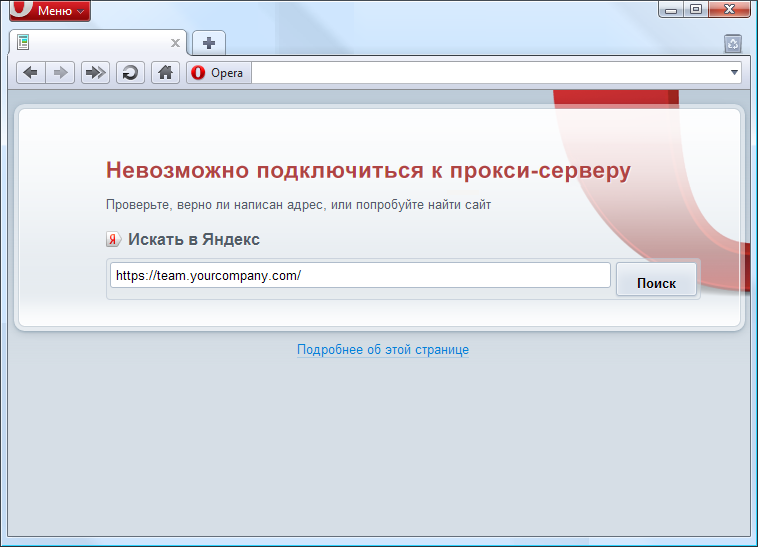Image resolution: width=758 pixels, height=547 pixels.
Task: Click the Поиск button
Action: pyautogui.click(x=656, y=279)
